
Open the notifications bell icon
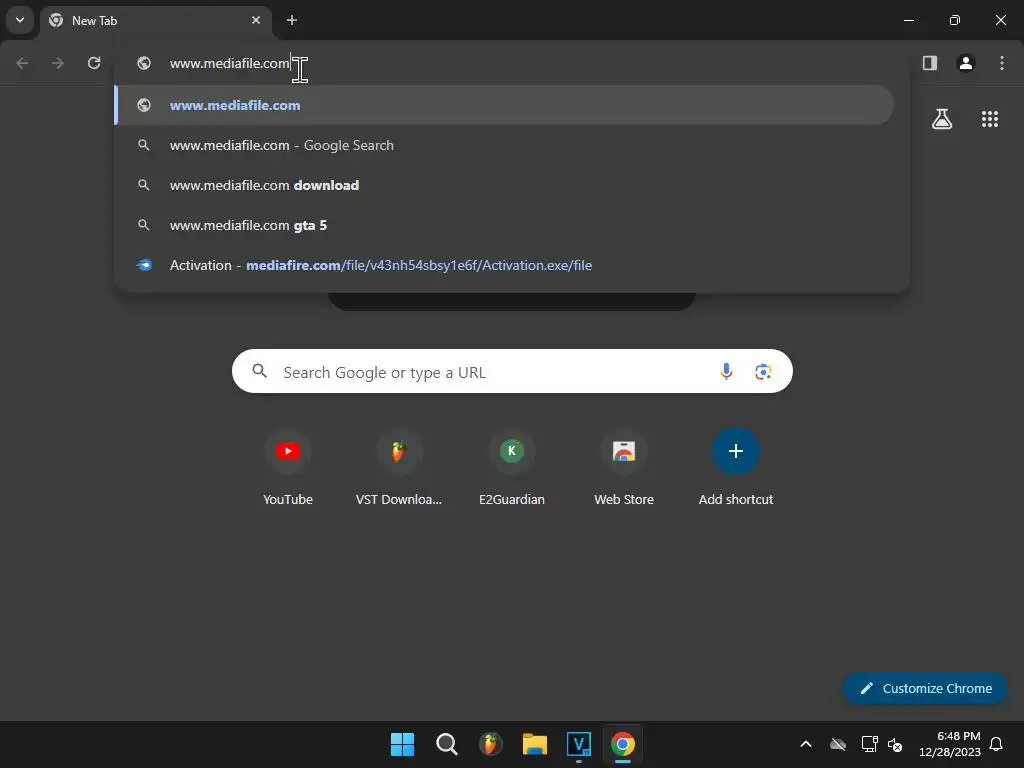click(997, 744)
